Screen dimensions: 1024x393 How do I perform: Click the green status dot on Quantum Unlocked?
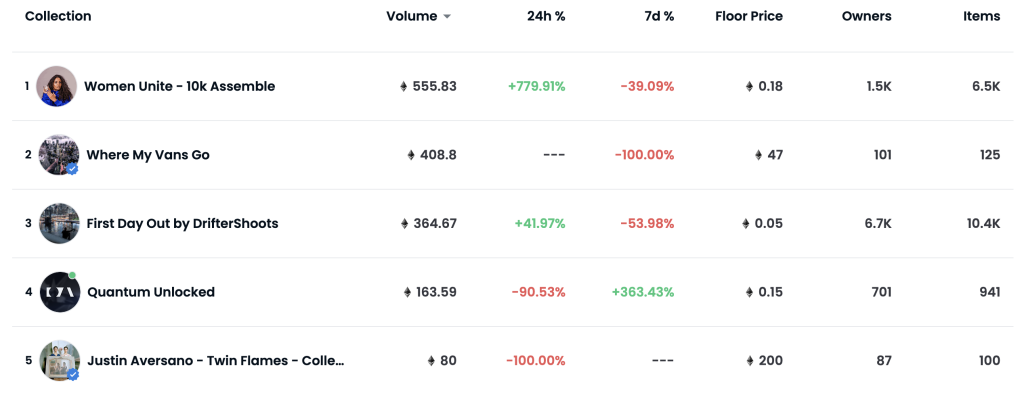(x=72, y=275)
